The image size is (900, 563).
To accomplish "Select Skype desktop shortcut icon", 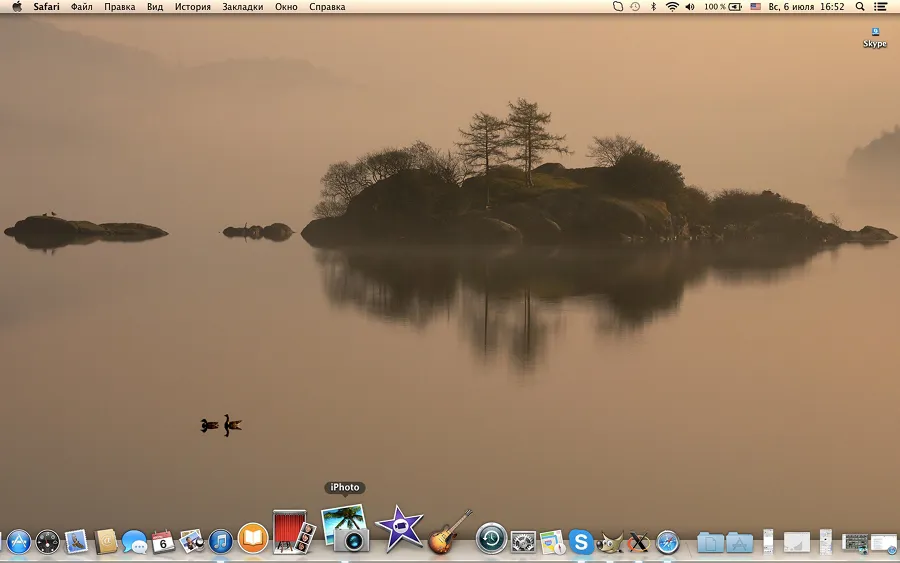I will tap(875, 38).
